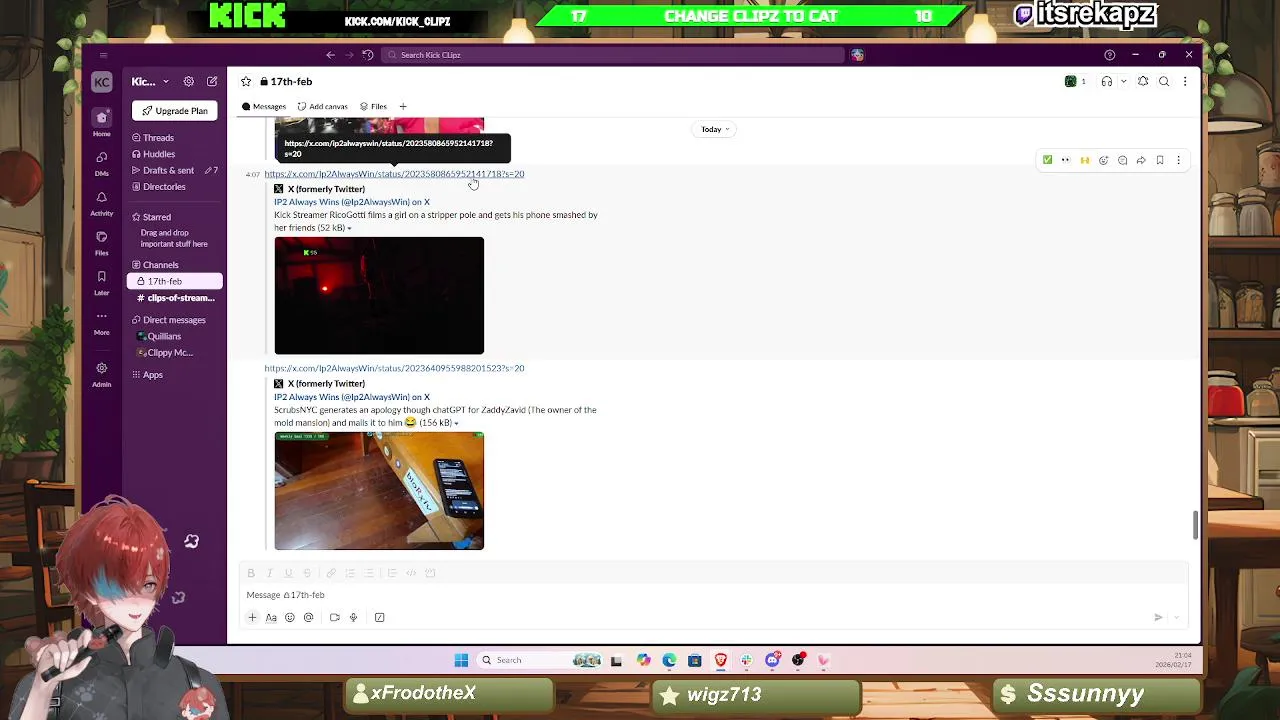Open the clips-of-stream channel
1280x720 pixels.
[175, 298]
